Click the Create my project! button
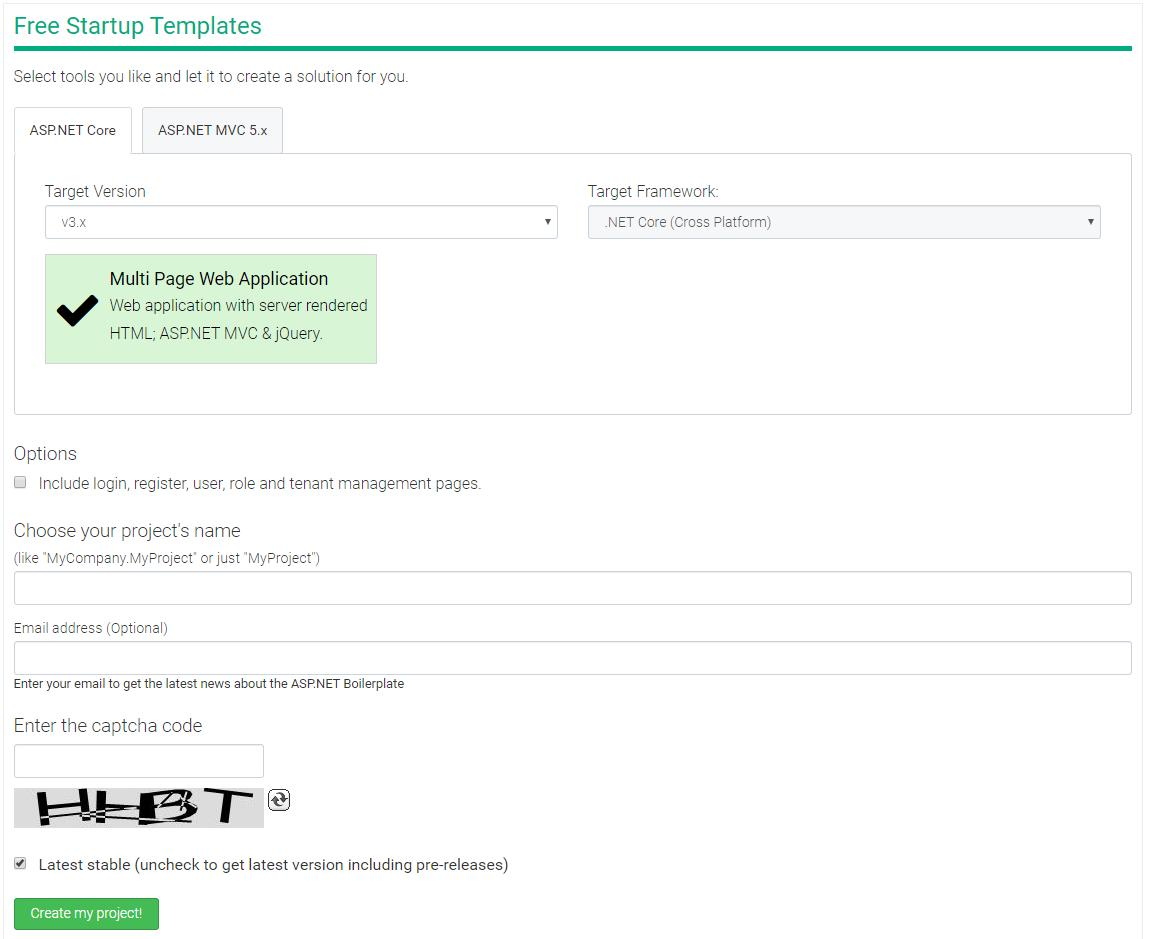 coord(86,913)
